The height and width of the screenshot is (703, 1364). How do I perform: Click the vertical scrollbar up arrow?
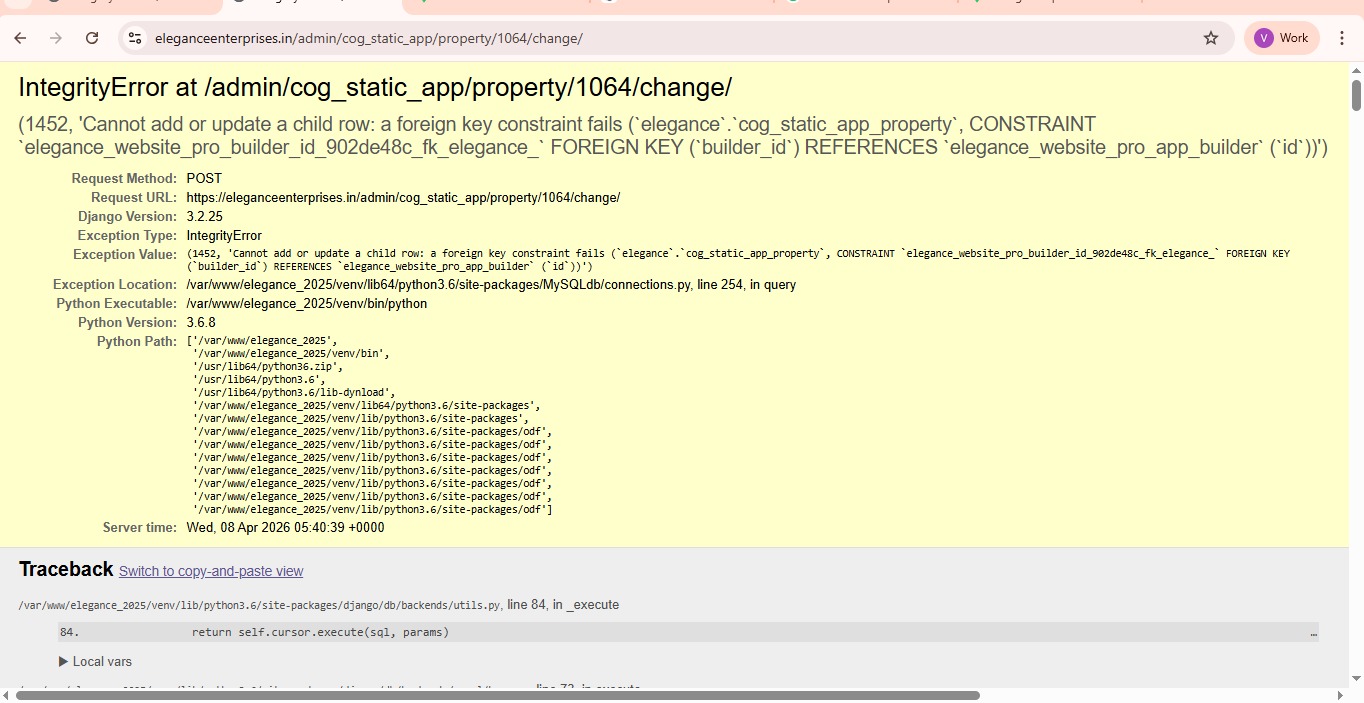(1356, 70)
